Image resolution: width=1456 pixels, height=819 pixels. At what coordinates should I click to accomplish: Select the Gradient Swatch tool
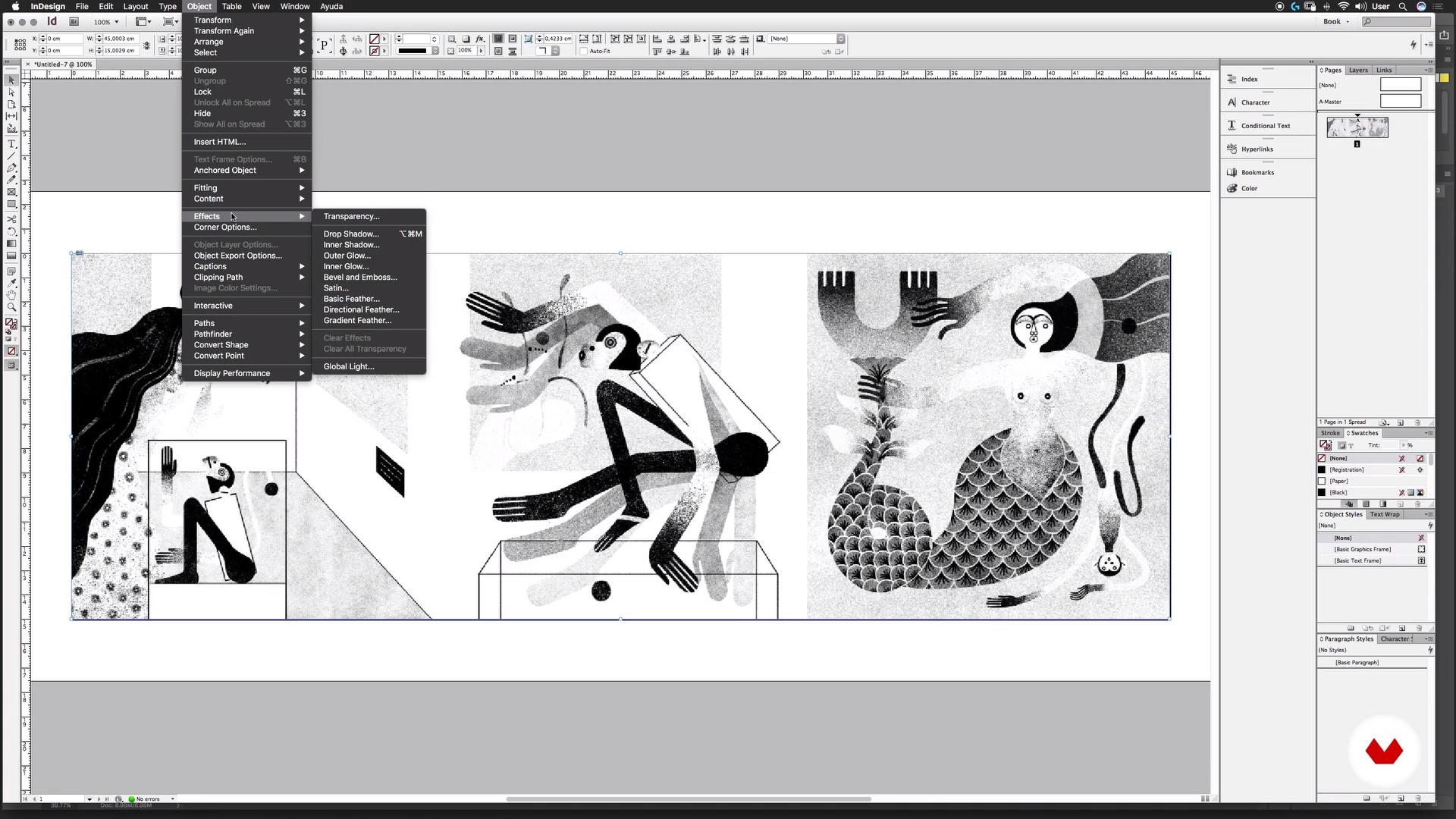click(x=11, y=243)
